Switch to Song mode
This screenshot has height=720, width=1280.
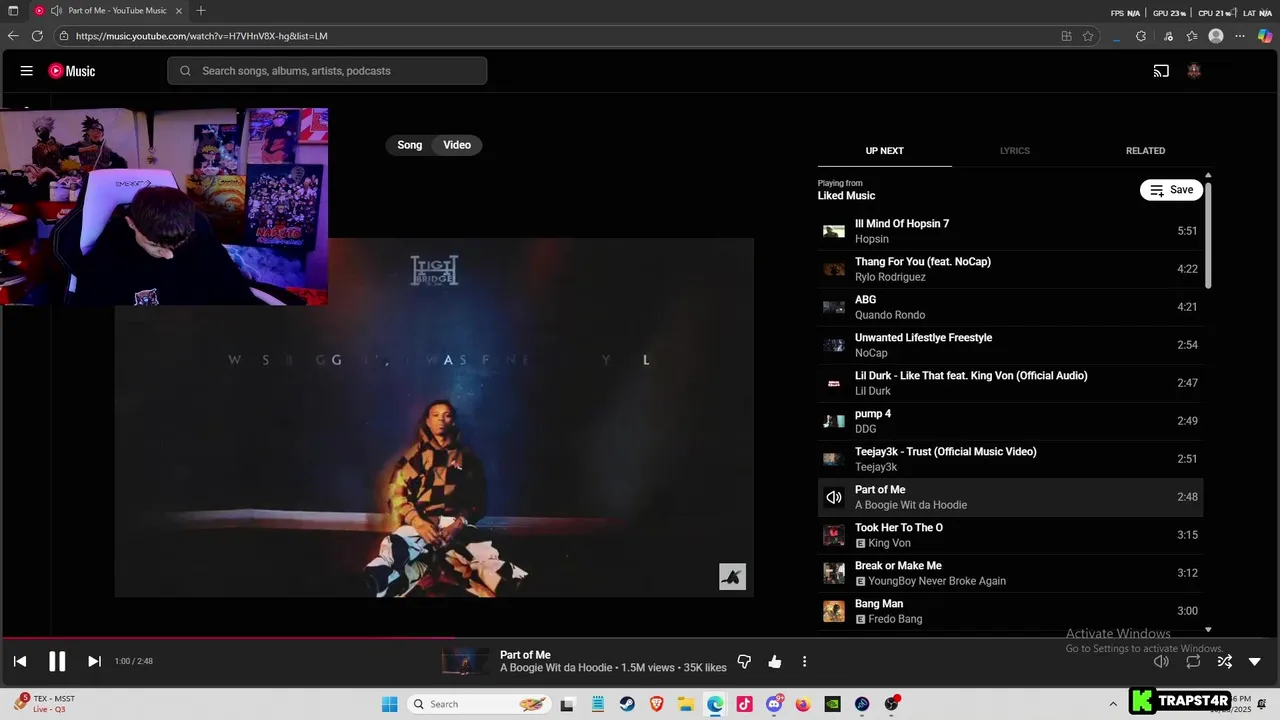(410, 145)
